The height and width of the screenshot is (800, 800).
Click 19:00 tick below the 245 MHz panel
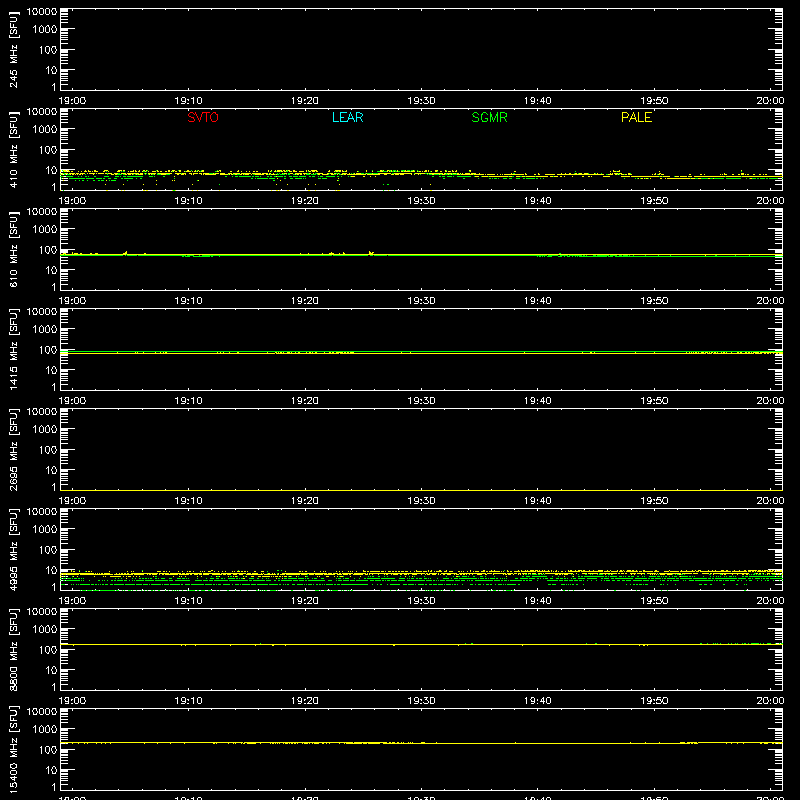coord(72,101)
